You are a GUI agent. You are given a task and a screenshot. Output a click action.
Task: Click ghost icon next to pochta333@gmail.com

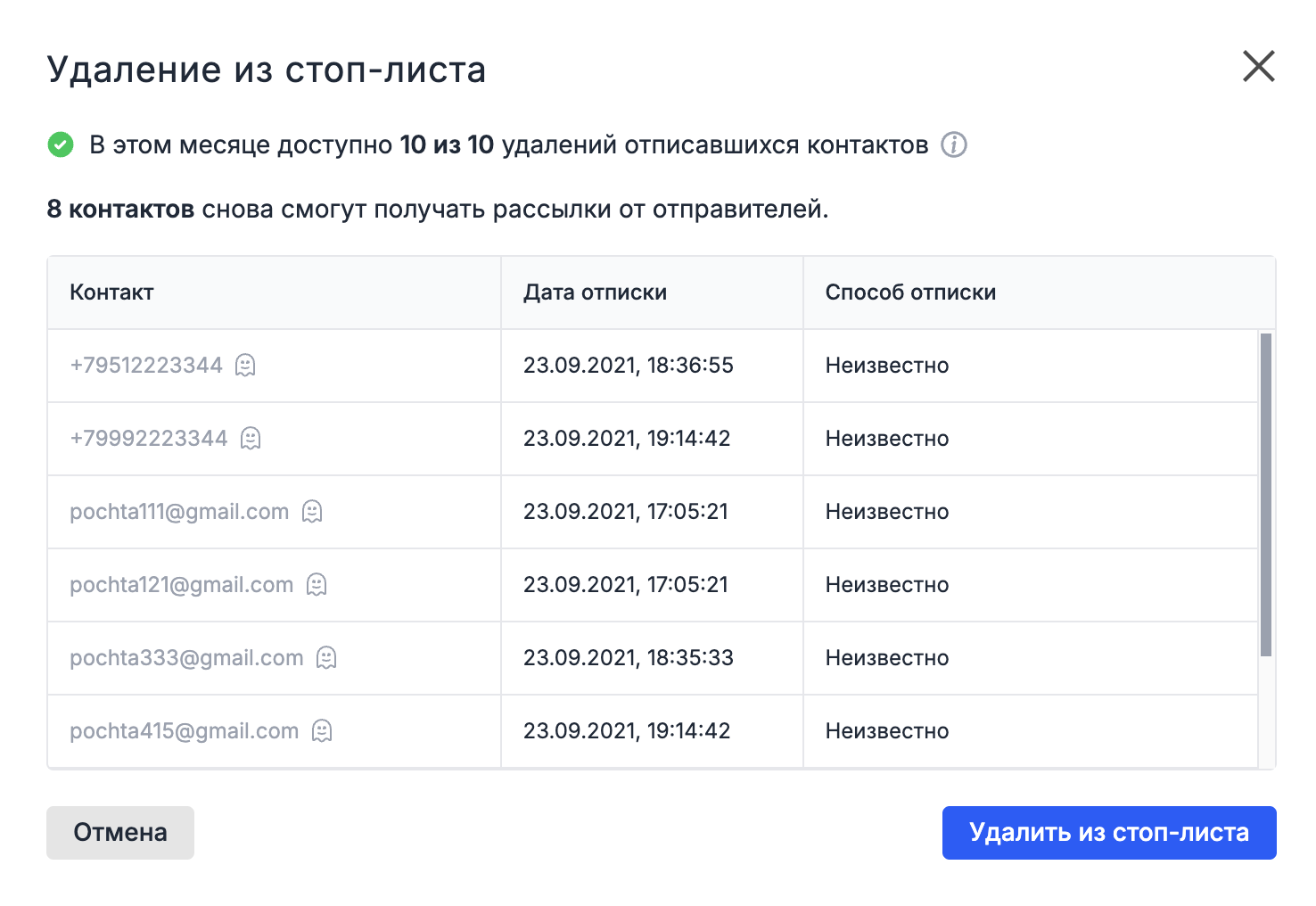coord(326,657)
